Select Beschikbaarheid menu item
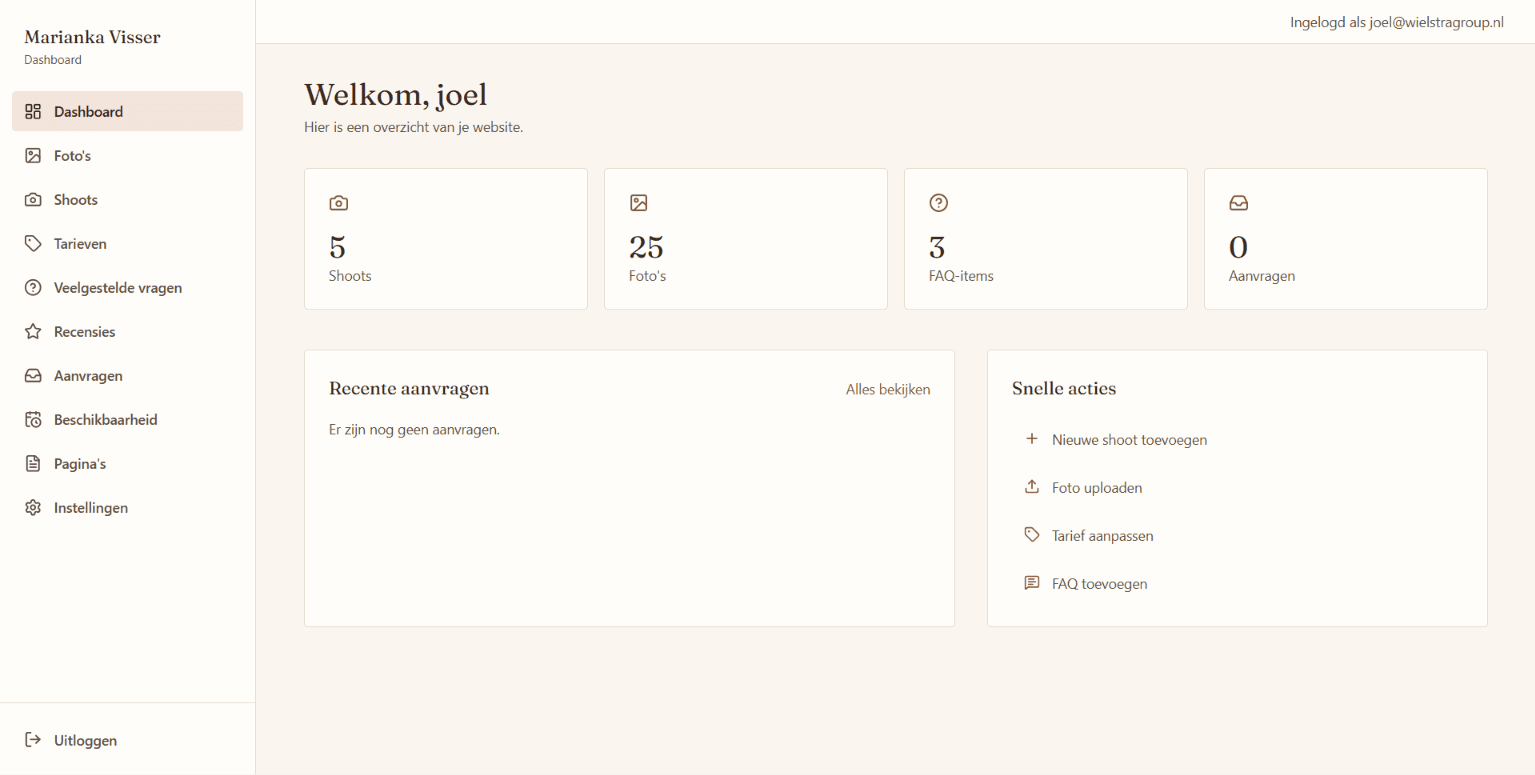The height and width of the screenshot is (775, 1535). click(127, 420)
